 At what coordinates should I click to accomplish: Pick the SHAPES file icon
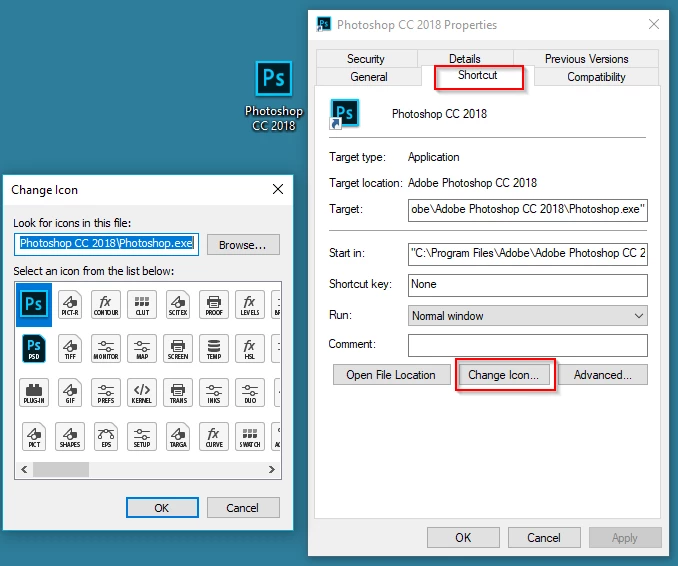(70, 437)
